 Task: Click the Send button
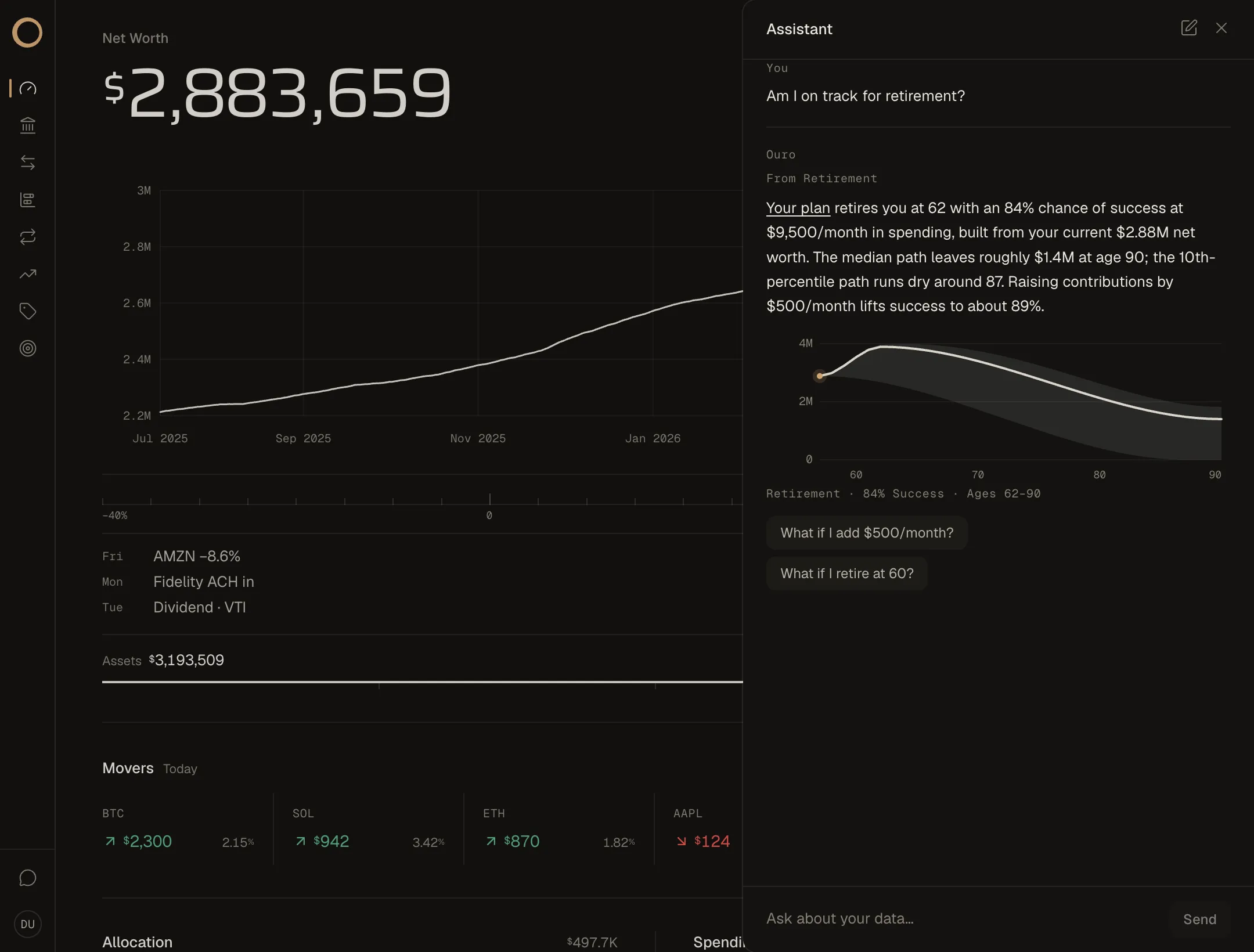pyautogui.click(x=1199, y=919)
